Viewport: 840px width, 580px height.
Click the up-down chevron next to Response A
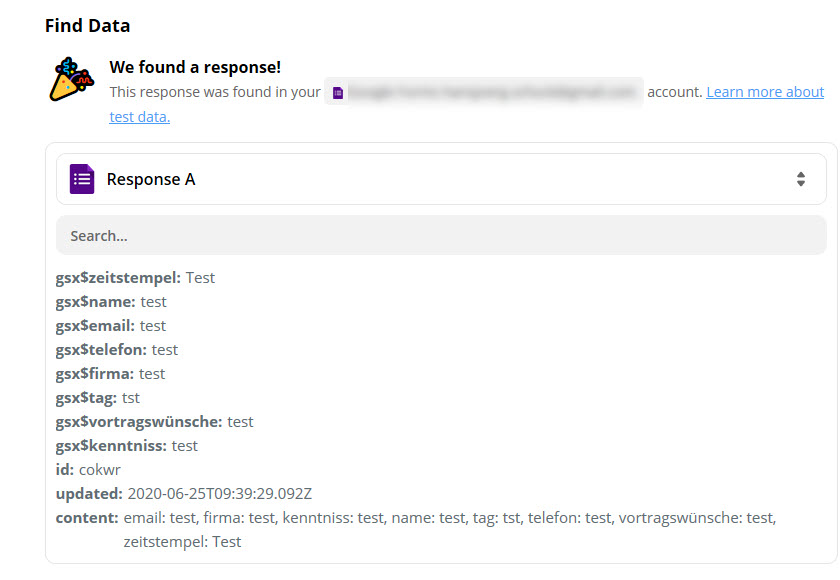click(x=801, y=179)
